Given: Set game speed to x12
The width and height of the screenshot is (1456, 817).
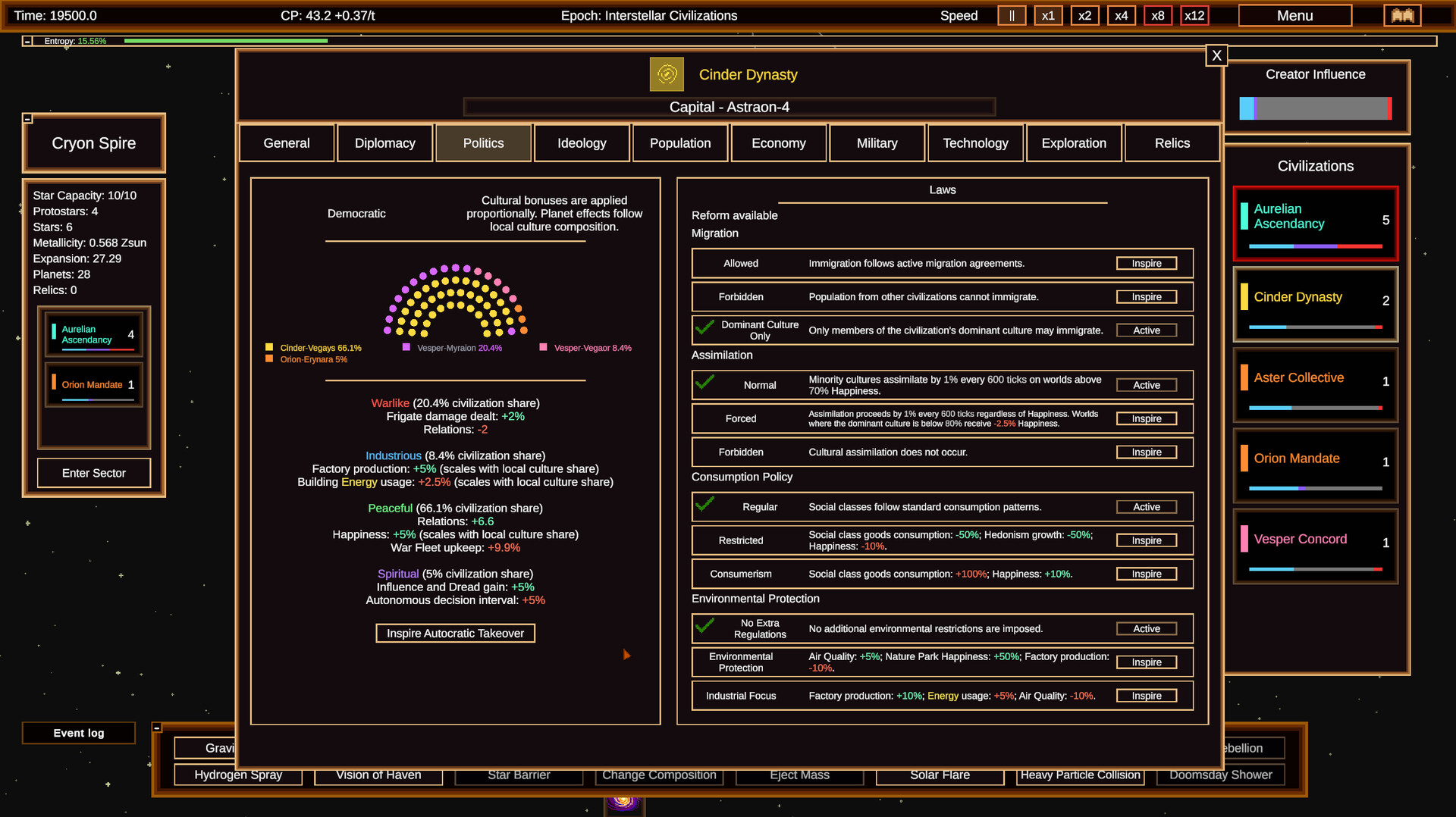Looking at the screenshot, I should (1194, 15).
